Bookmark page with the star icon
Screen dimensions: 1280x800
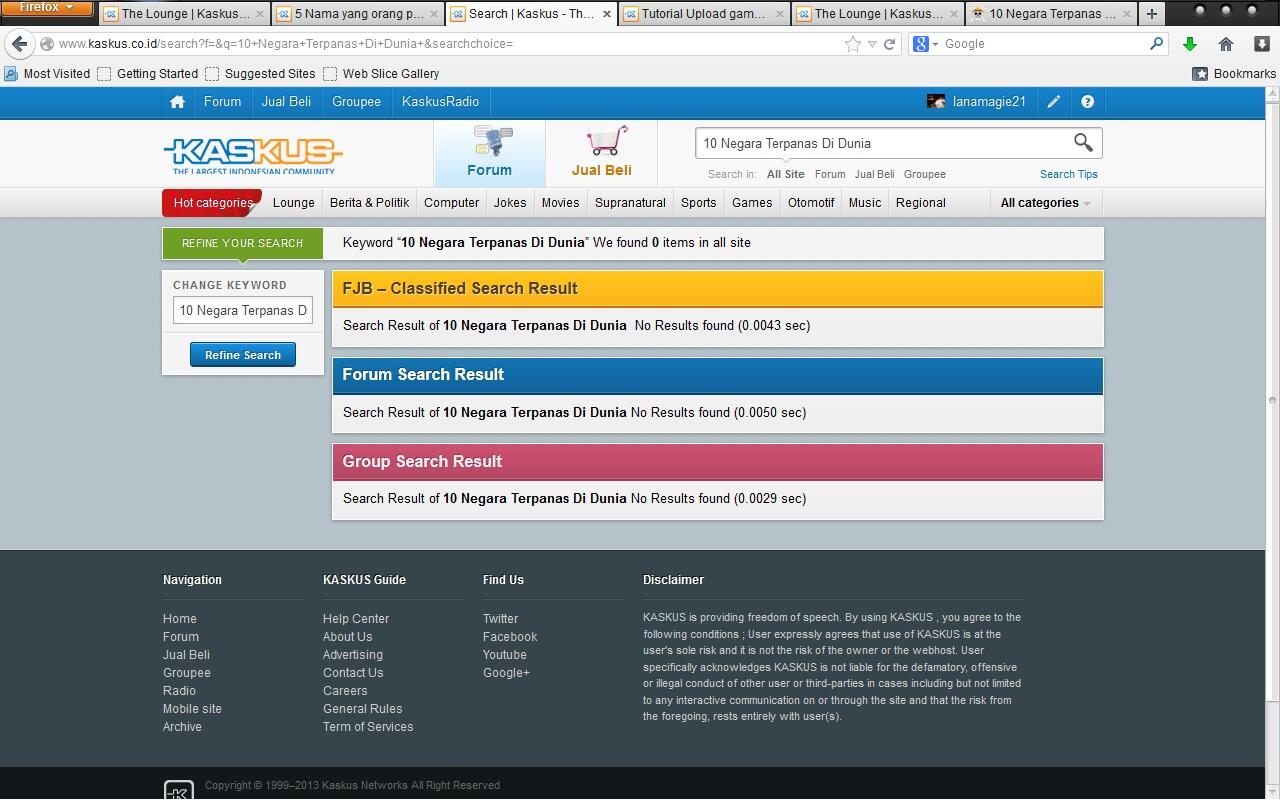pos(852,44)
